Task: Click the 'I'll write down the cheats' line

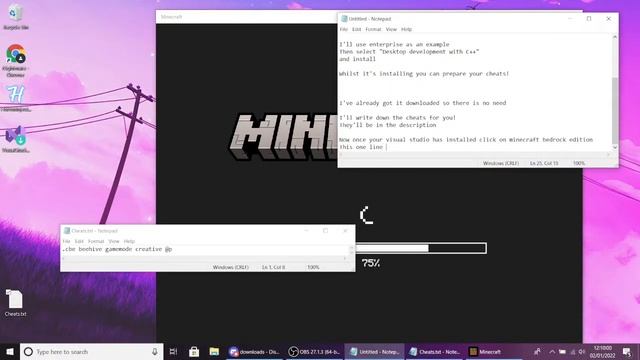Action: [398, 118]
